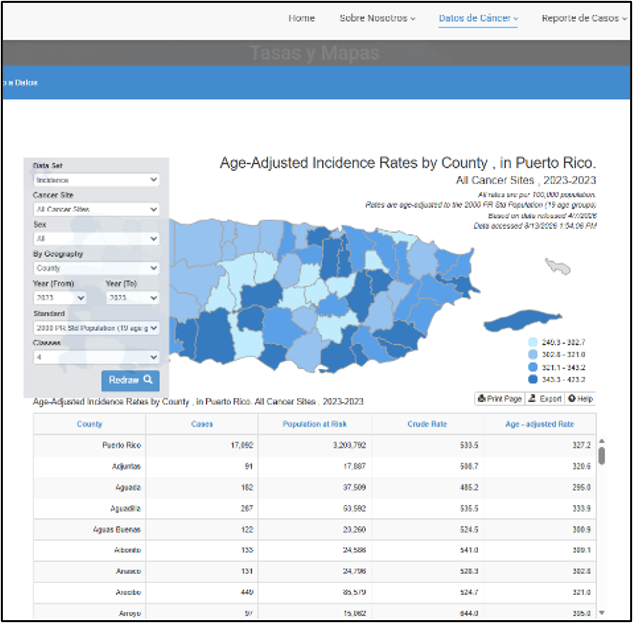Click the darkest blue legend swatch

533,379
